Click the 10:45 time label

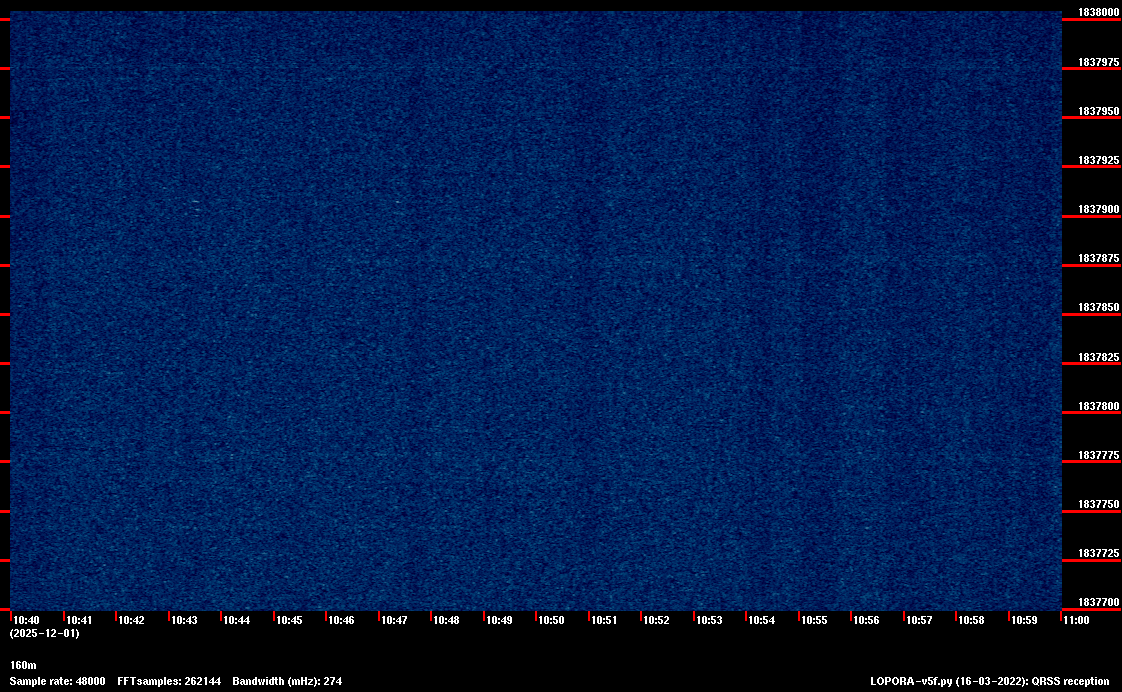point(289,620)
